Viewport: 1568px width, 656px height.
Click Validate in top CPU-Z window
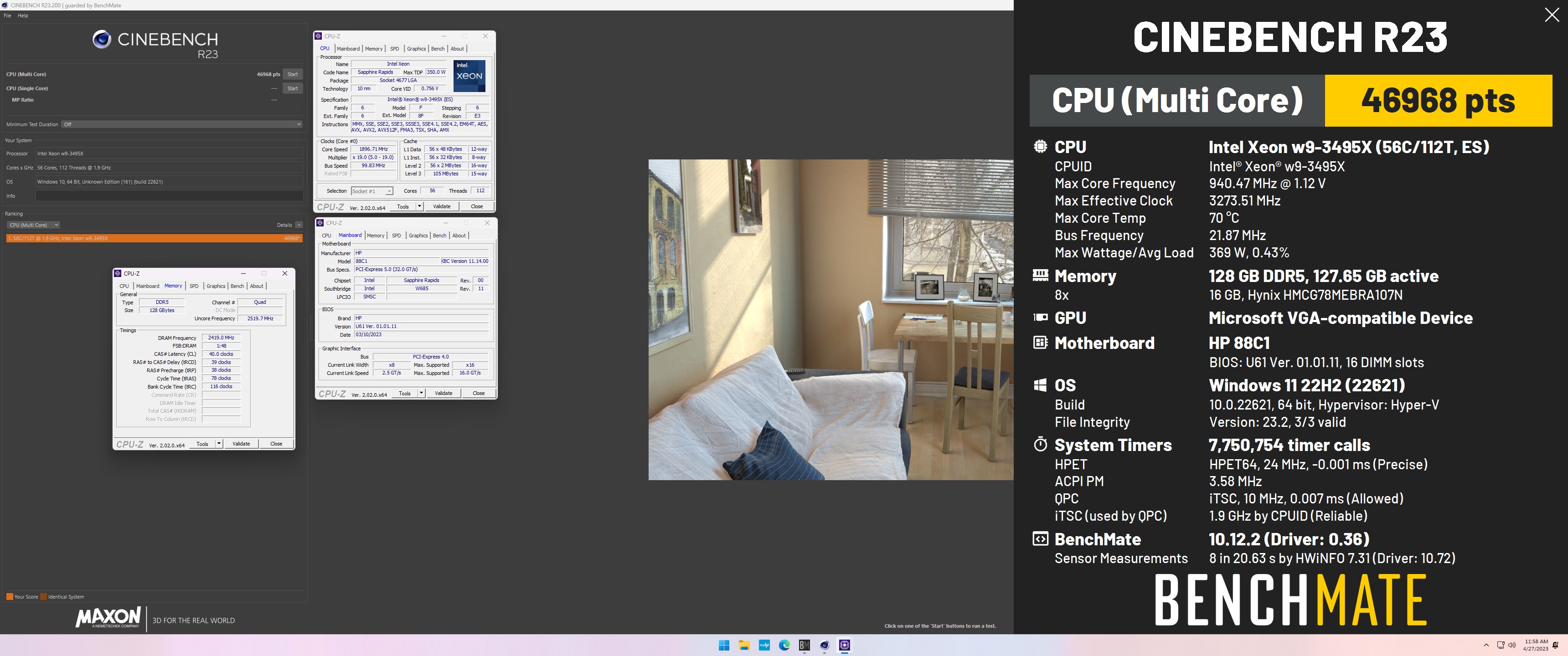[442, 207]
